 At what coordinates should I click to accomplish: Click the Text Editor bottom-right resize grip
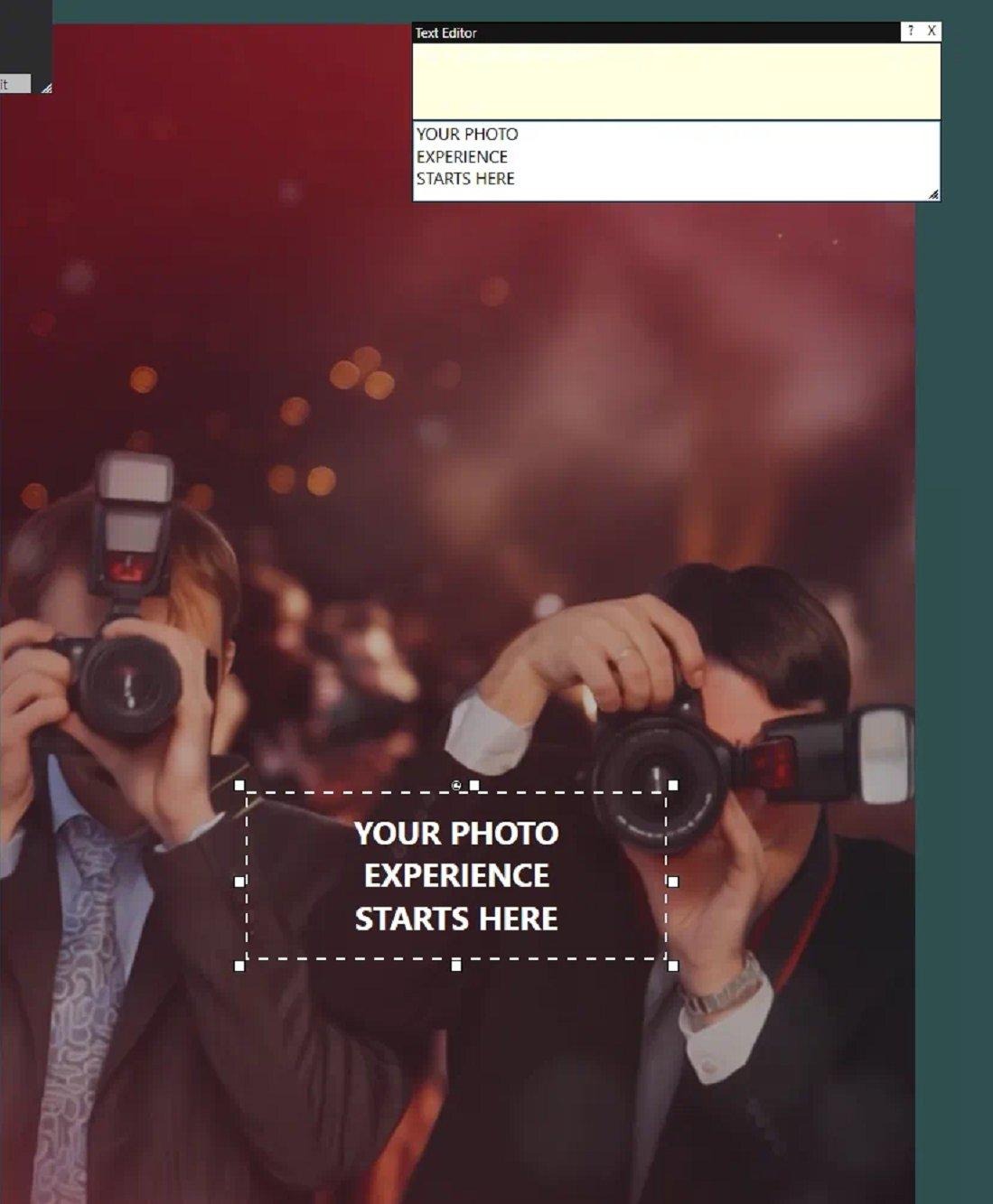click(x=932, y=194)
